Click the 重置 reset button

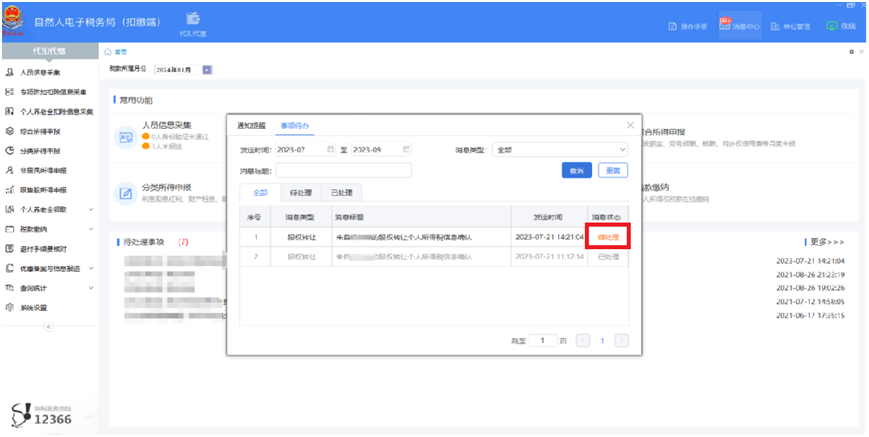pyautogui.click(x=613, y=171)
